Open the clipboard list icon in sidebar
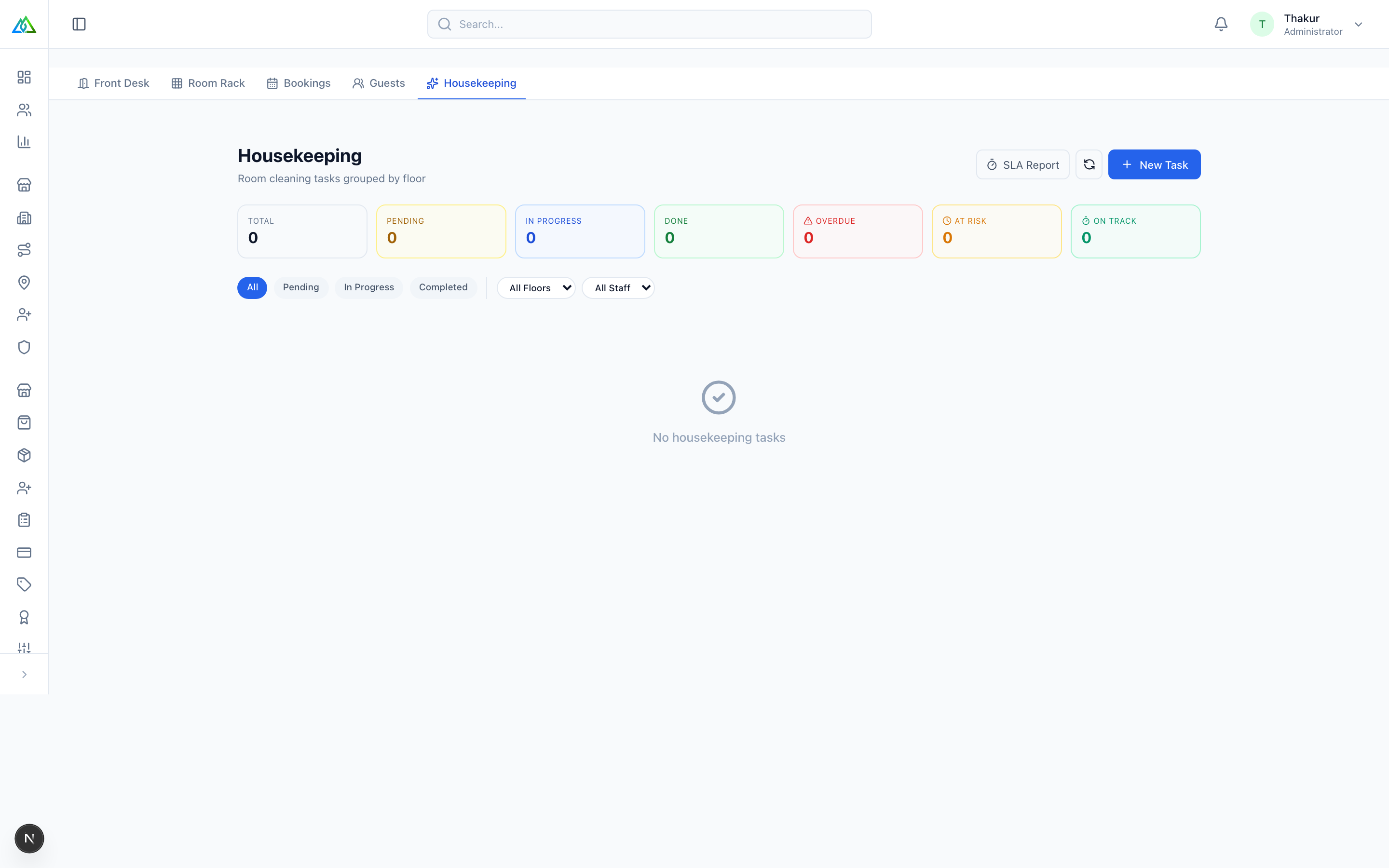Image resolution: width=1389 pixels, height=868 pixels. 24,520
